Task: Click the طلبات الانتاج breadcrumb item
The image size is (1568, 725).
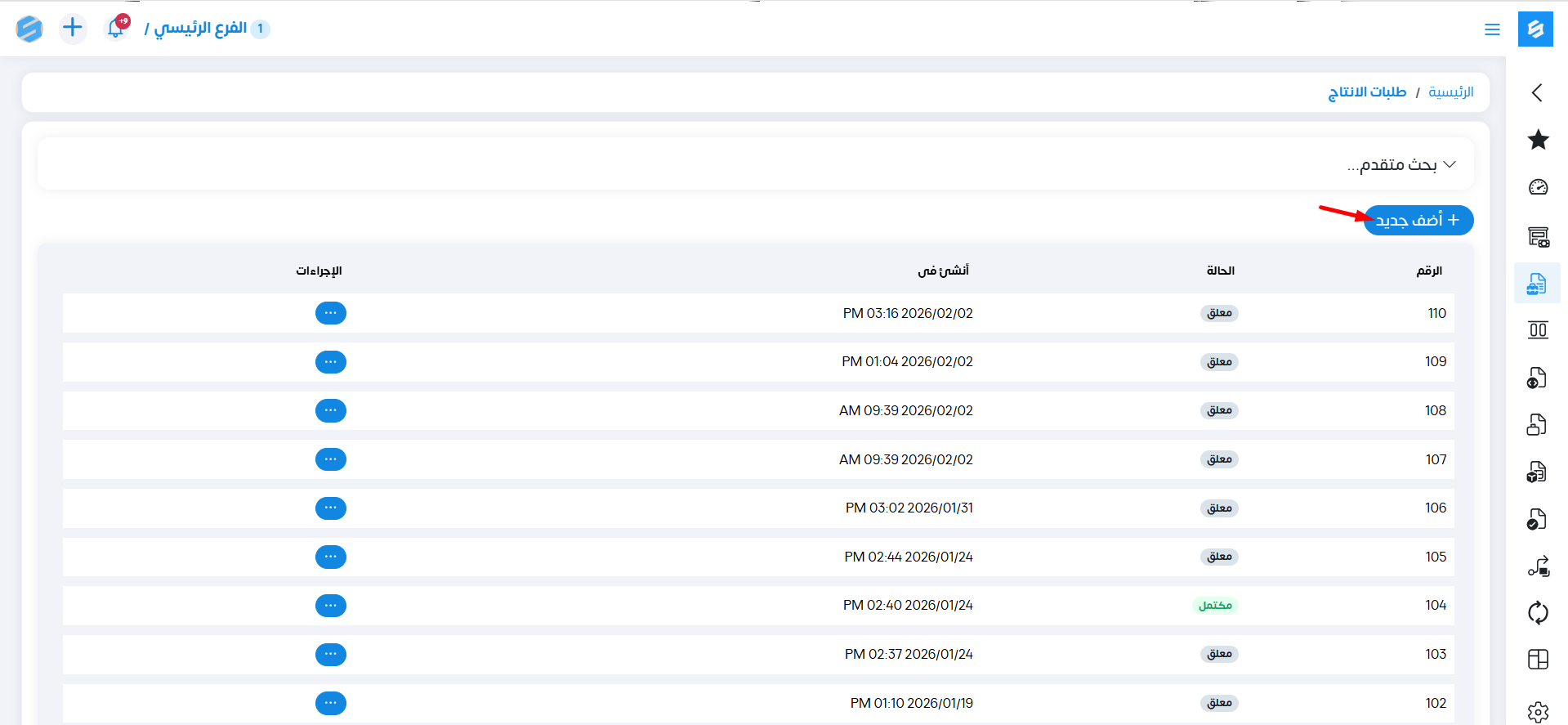Action: coord(1367,92)
